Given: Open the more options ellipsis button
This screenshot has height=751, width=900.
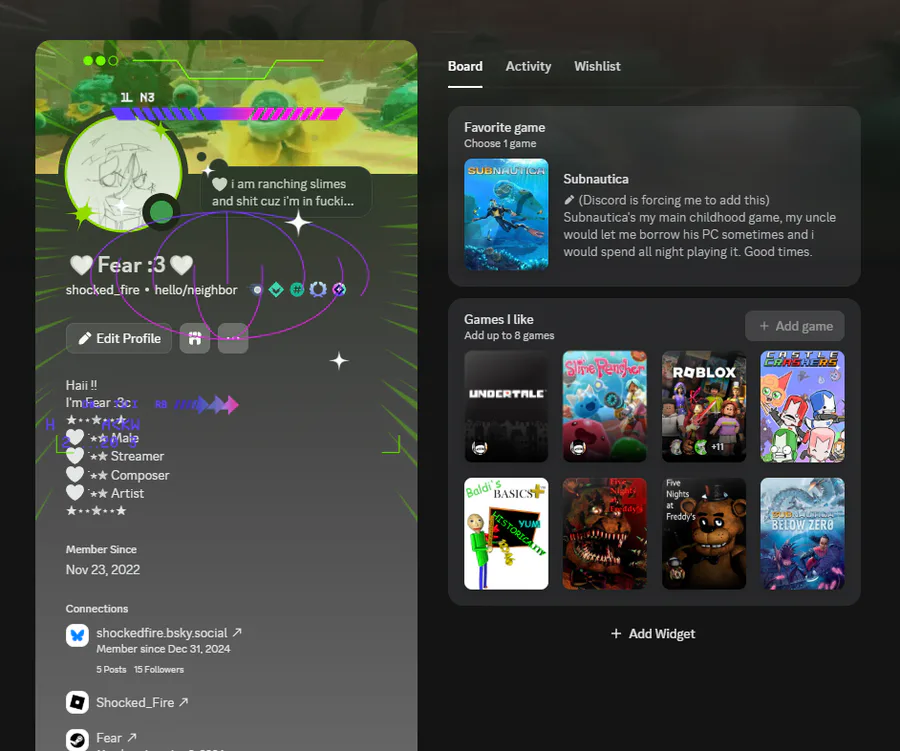Looking at the screenshot, I should click(x=233, y=338).
